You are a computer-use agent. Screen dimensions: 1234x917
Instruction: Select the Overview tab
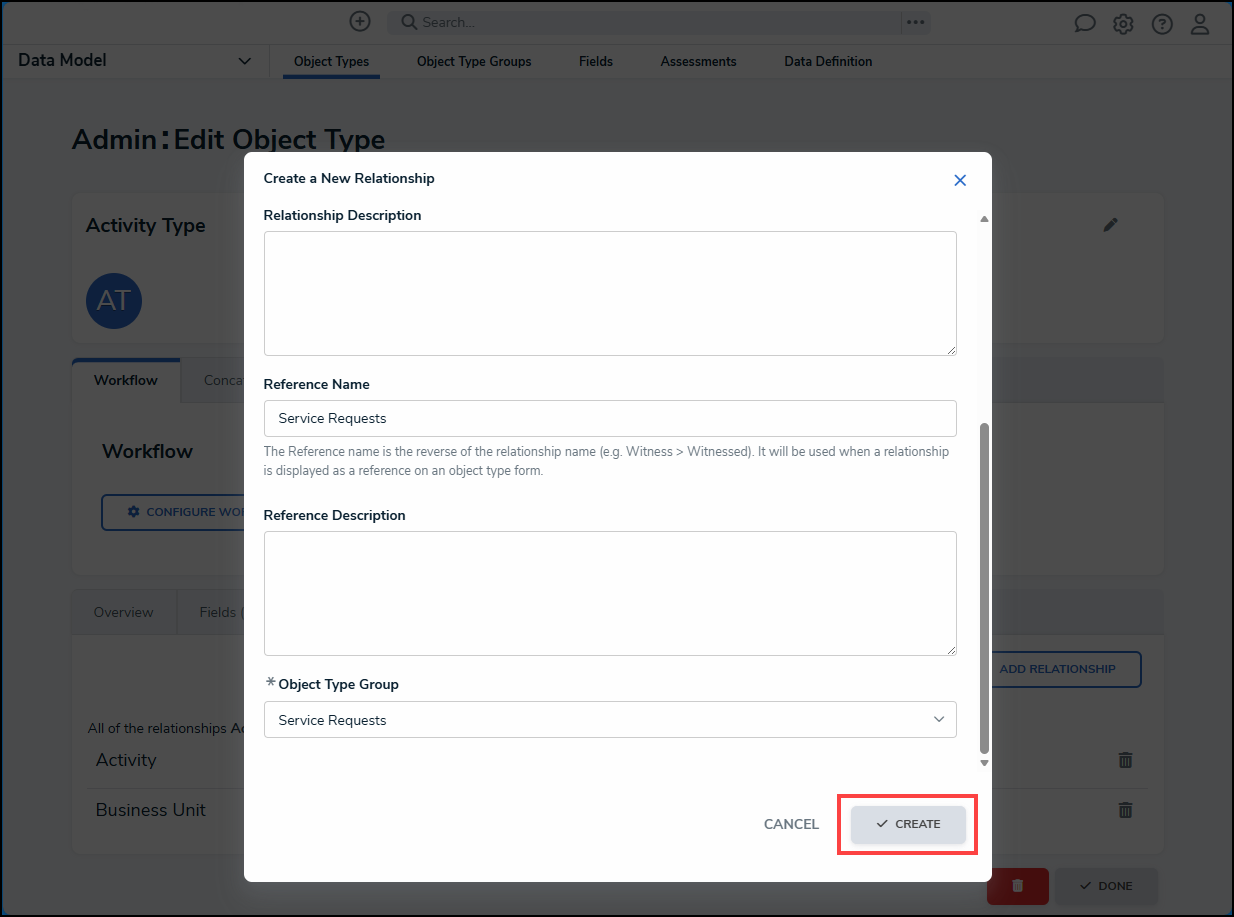click(x=124, y=612)
